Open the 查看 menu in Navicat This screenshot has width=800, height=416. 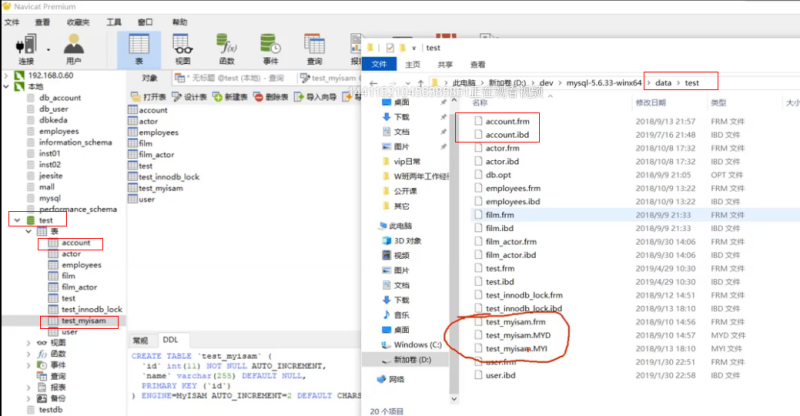[42, 22]
